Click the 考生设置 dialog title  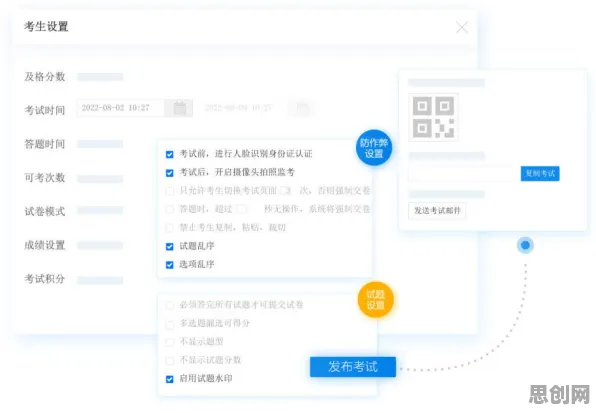pyautogui.click(x=46, y=27)
